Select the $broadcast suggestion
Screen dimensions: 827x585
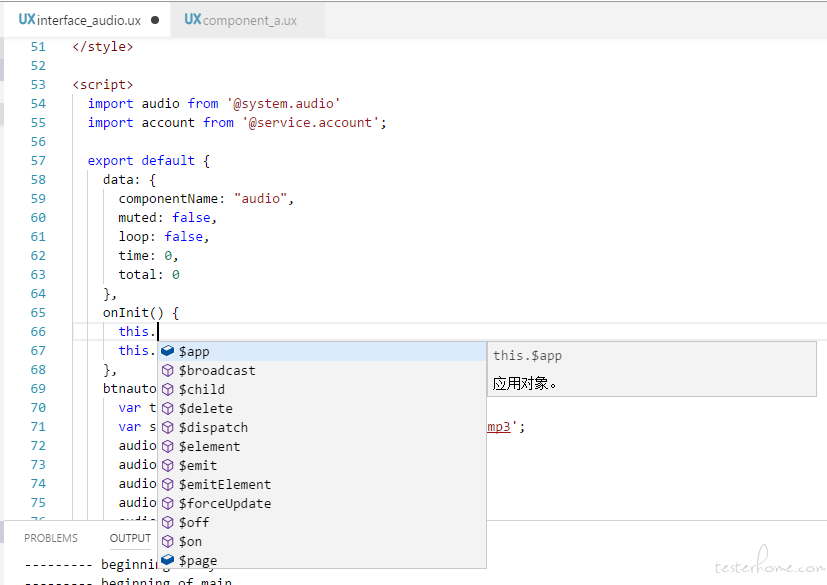322,370
